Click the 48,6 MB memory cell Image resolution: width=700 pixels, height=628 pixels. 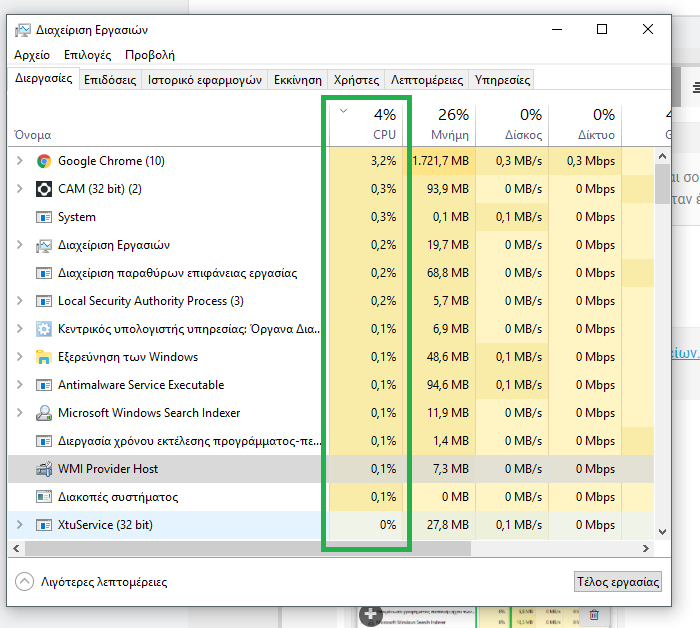[448, 357]
